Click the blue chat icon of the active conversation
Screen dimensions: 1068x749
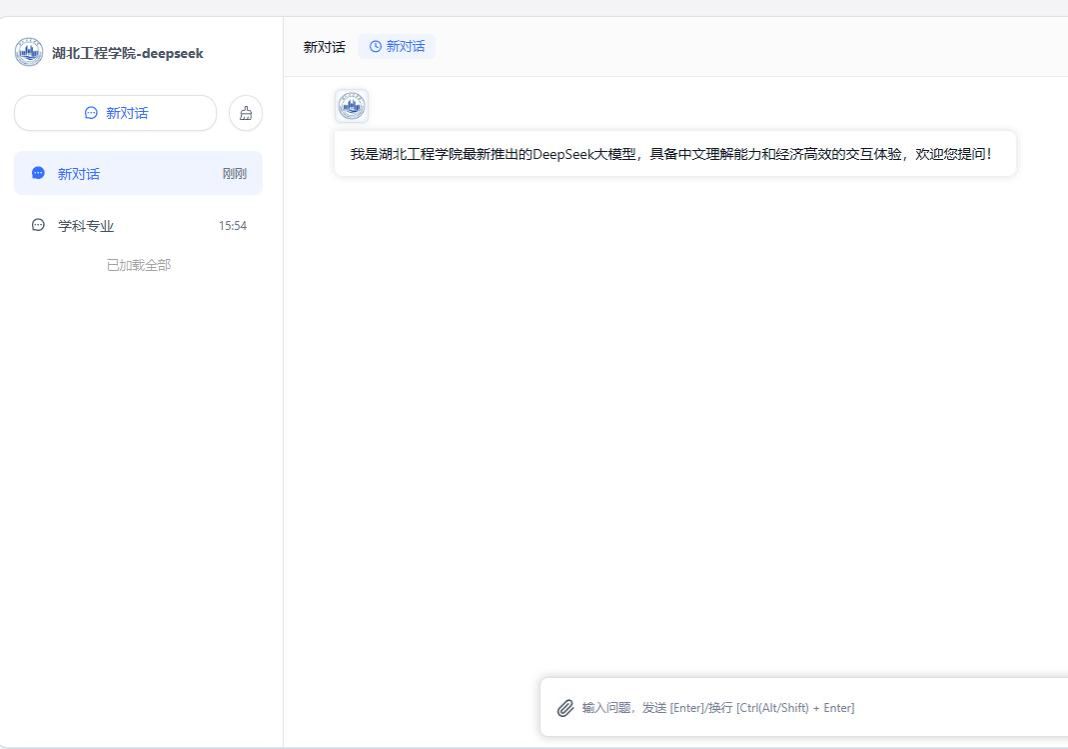39,173
